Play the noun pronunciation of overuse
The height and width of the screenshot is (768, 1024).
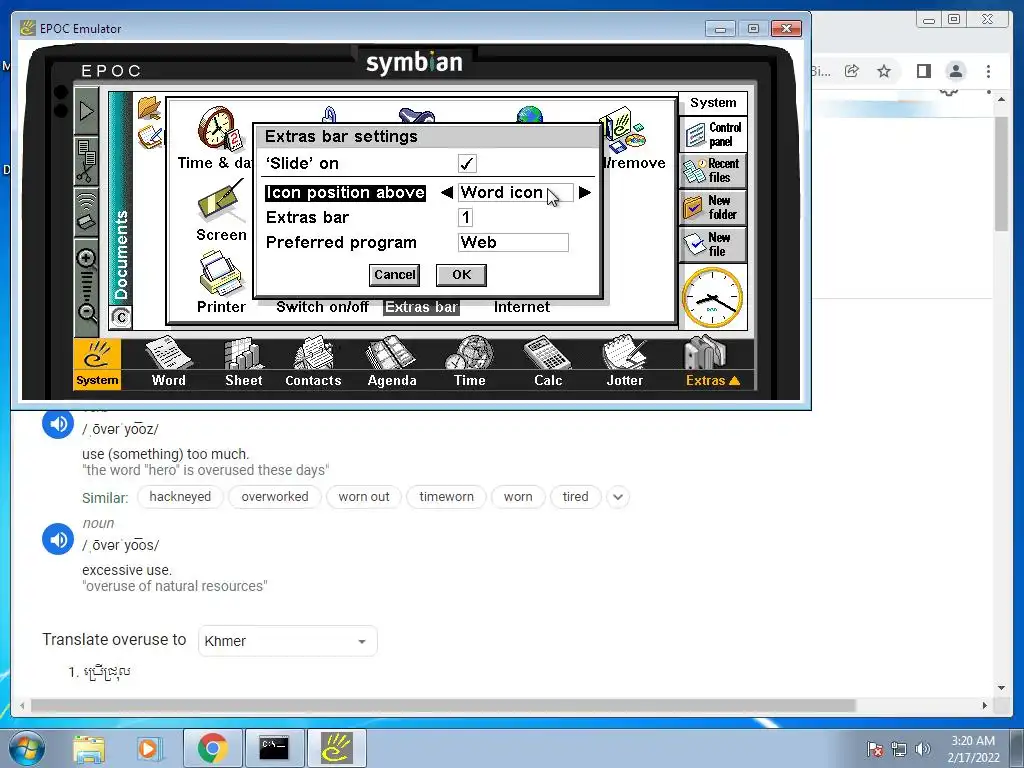[58, 539]
